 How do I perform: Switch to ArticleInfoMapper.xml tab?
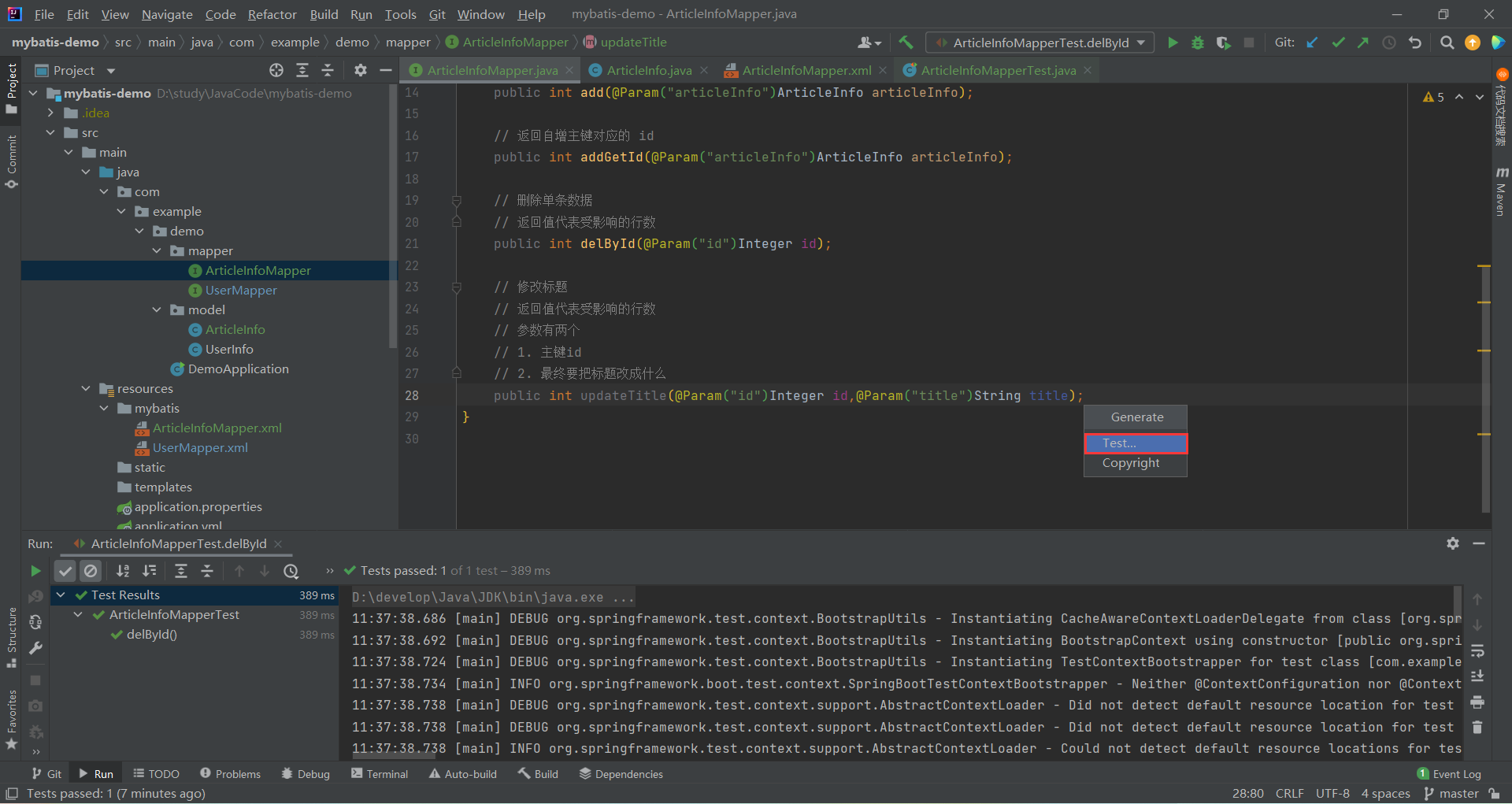click(x=806, y=70)
